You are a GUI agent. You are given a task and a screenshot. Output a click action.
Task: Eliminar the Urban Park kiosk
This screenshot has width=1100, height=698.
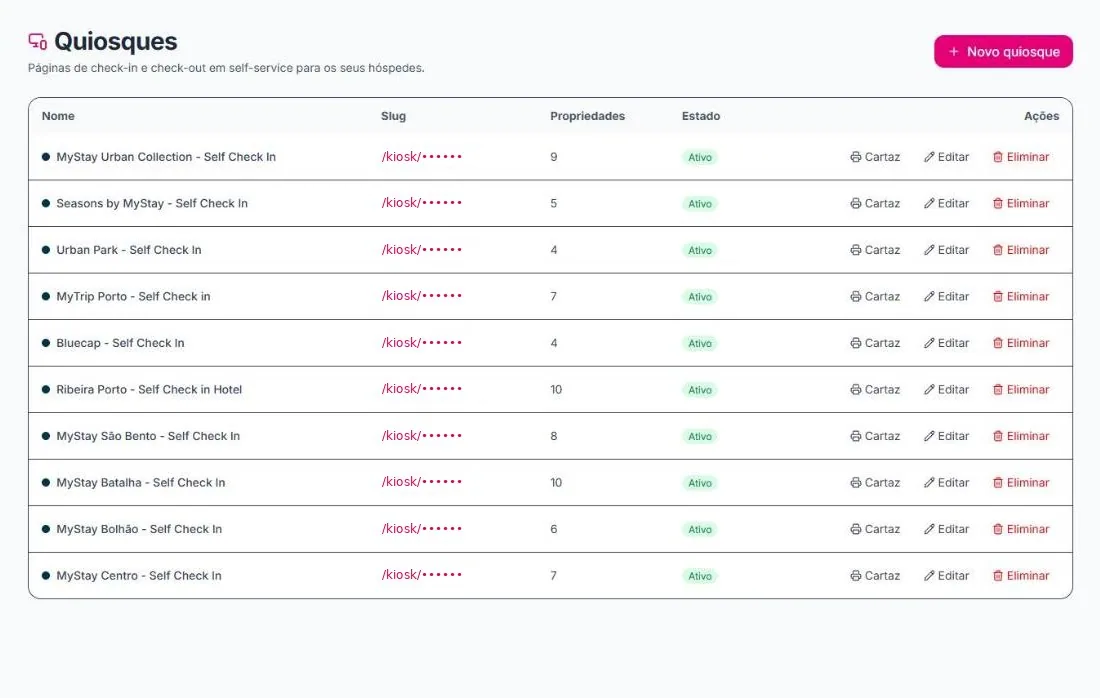pyautogui.click(x=1021, y=250)
